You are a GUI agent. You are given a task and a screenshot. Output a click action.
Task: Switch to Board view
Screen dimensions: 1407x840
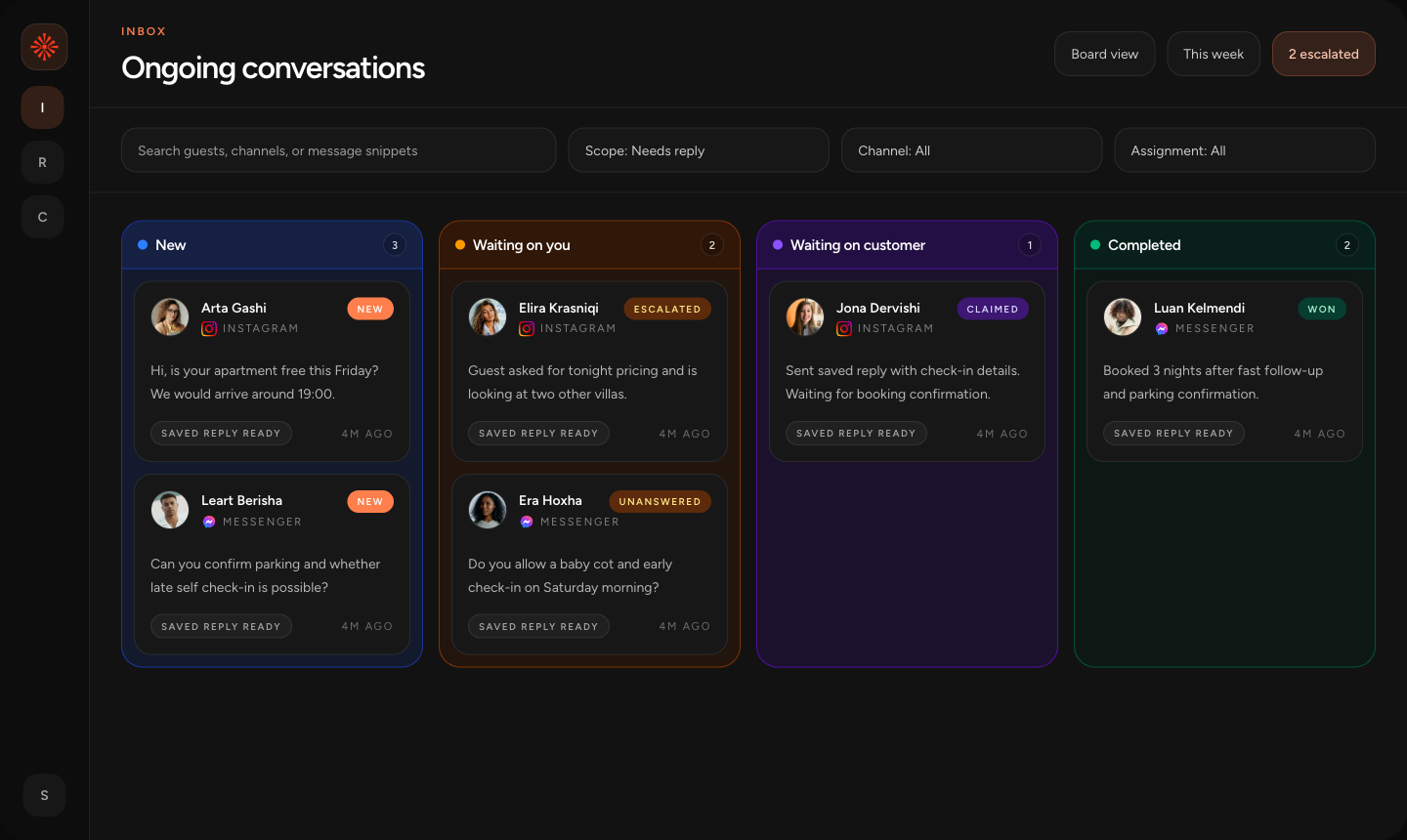click(1104, 54)
